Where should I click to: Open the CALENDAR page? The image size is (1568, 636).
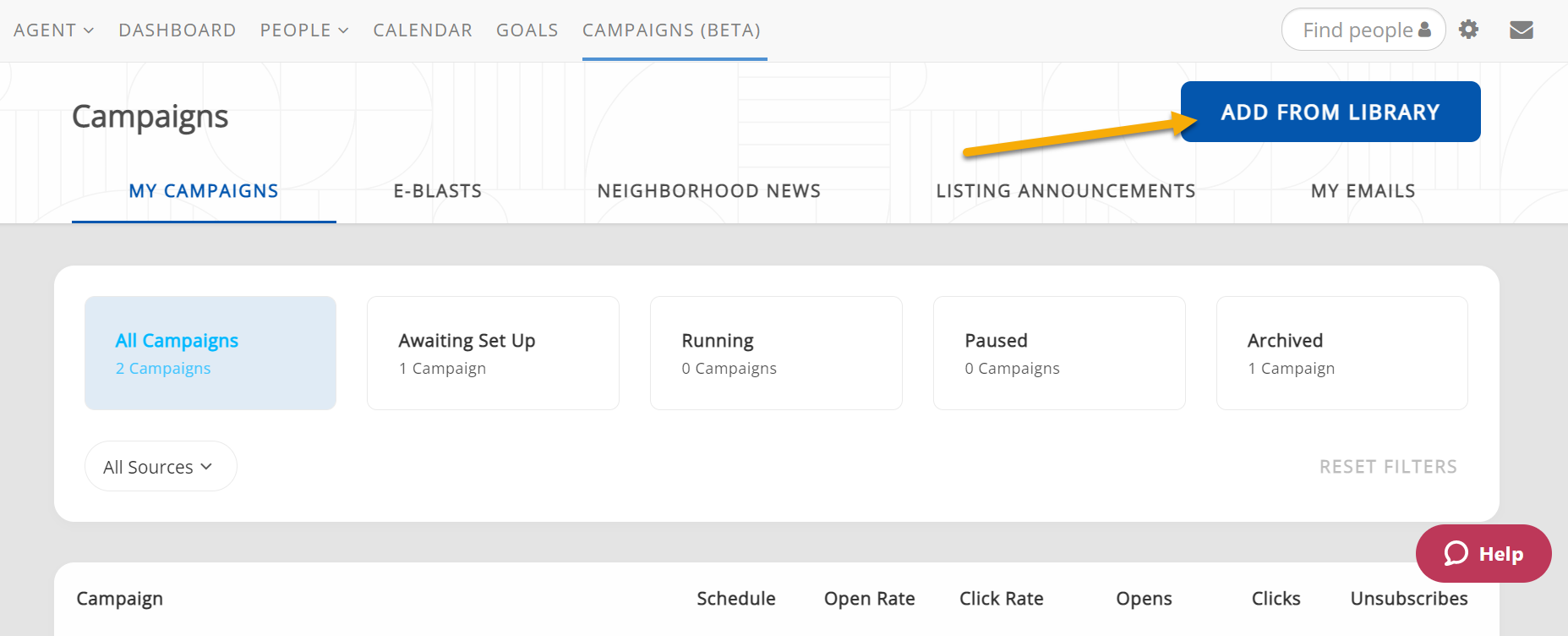[x=422, y=30]
